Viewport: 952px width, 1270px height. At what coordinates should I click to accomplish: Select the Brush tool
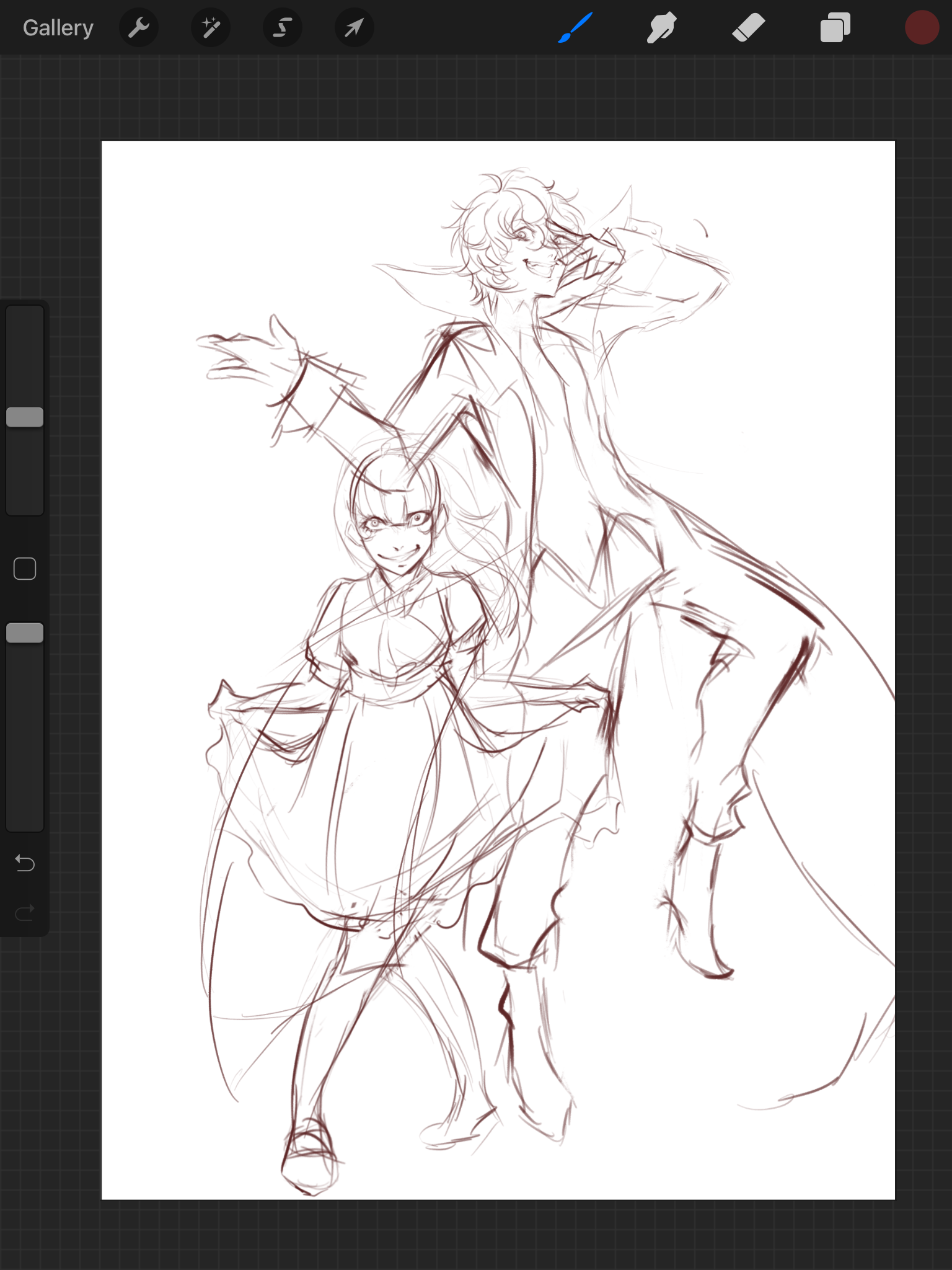pyautogui.click(x=575, y=28)
